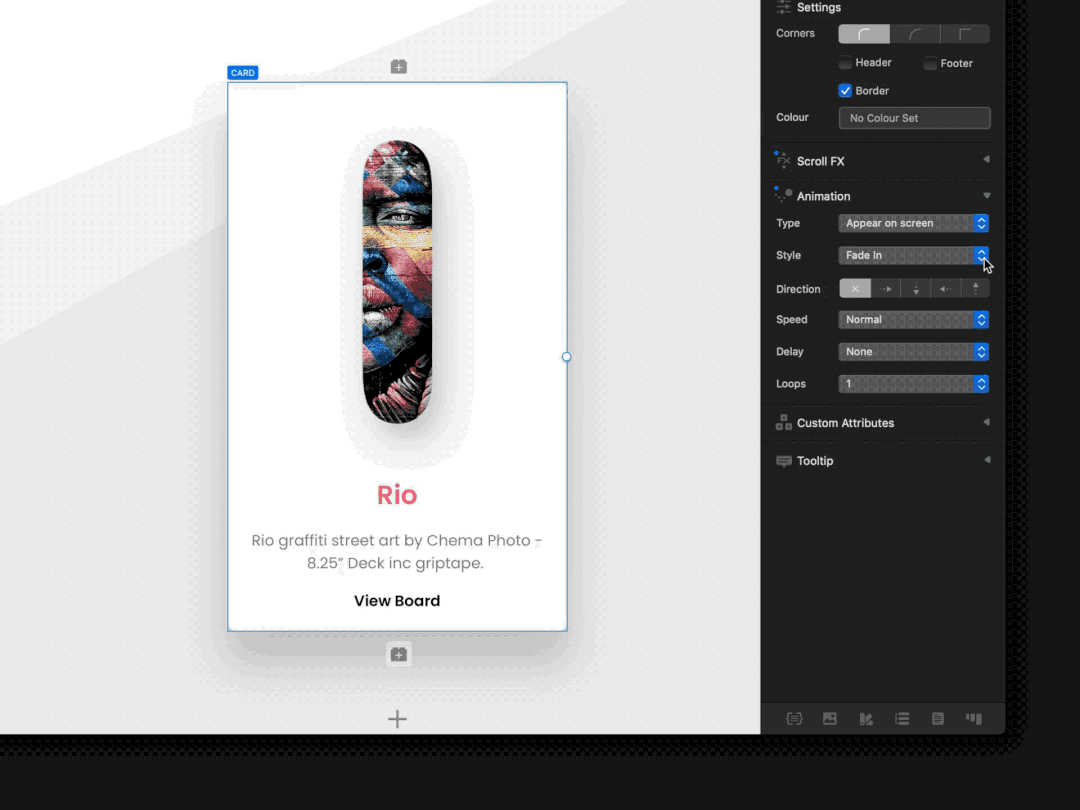Screen dimensions: 1080x810
Task: Open the code editor icon in bottom bar
Action: point(794,718)
